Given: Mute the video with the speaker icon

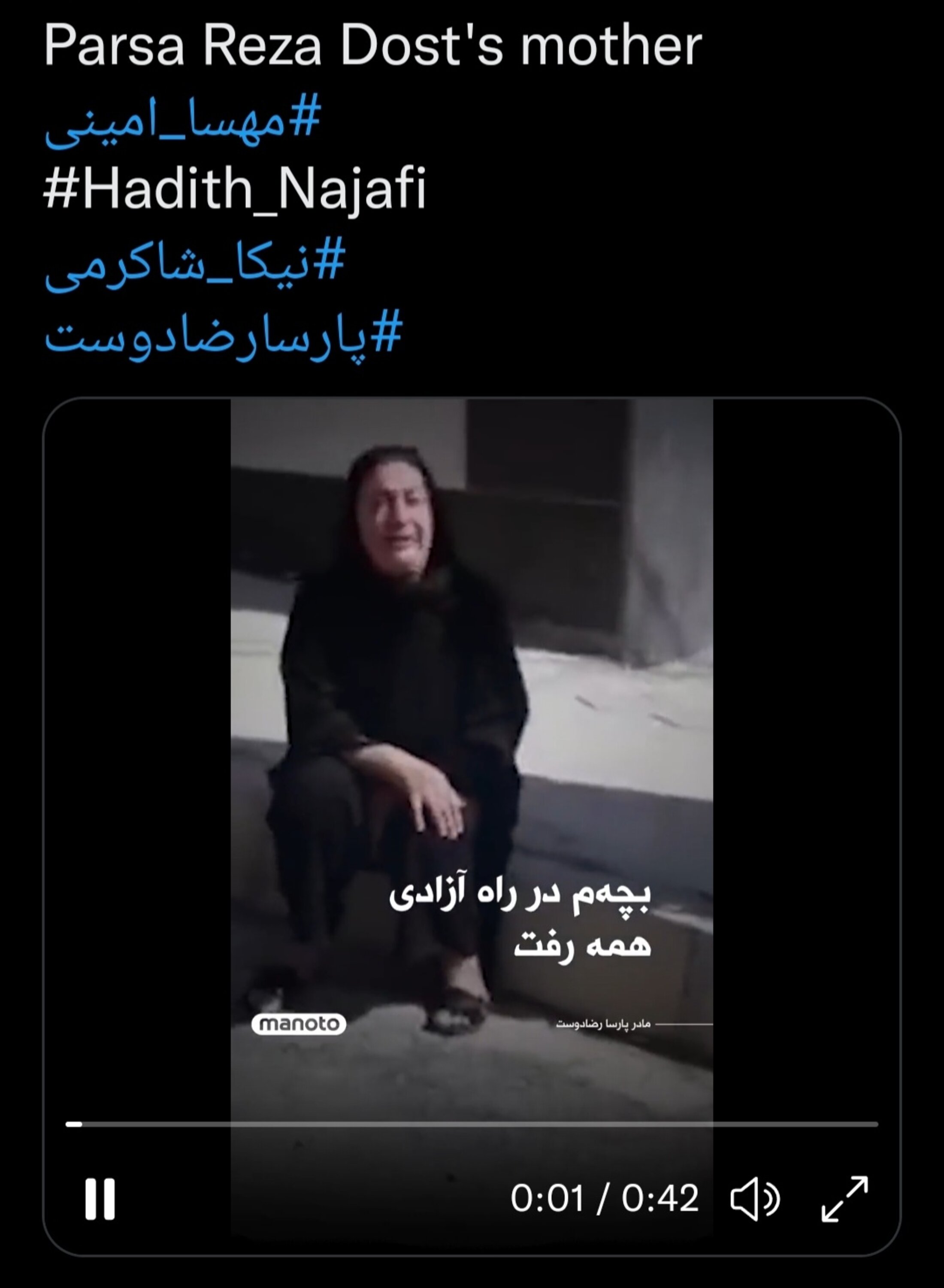Looking at the screenshot, I should click(x=754, y=1198).
